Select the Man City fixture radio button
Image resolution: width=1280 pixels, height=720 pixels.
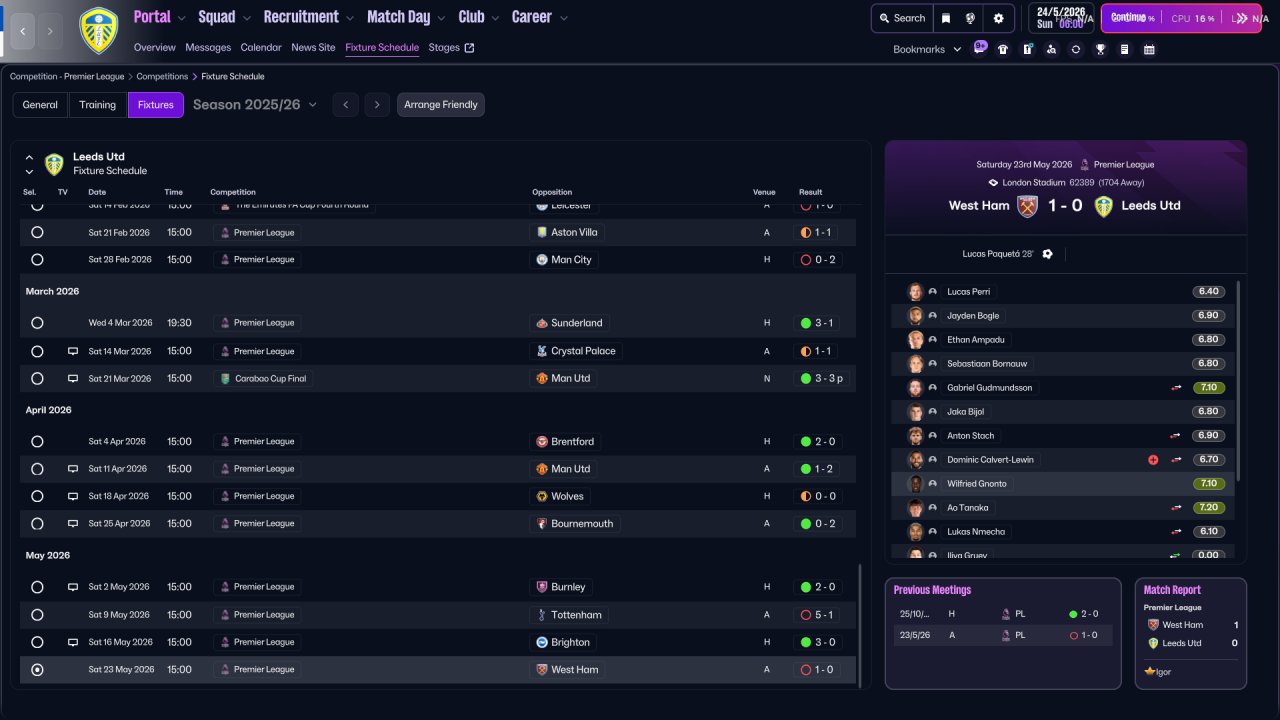[x=37, y=259]
